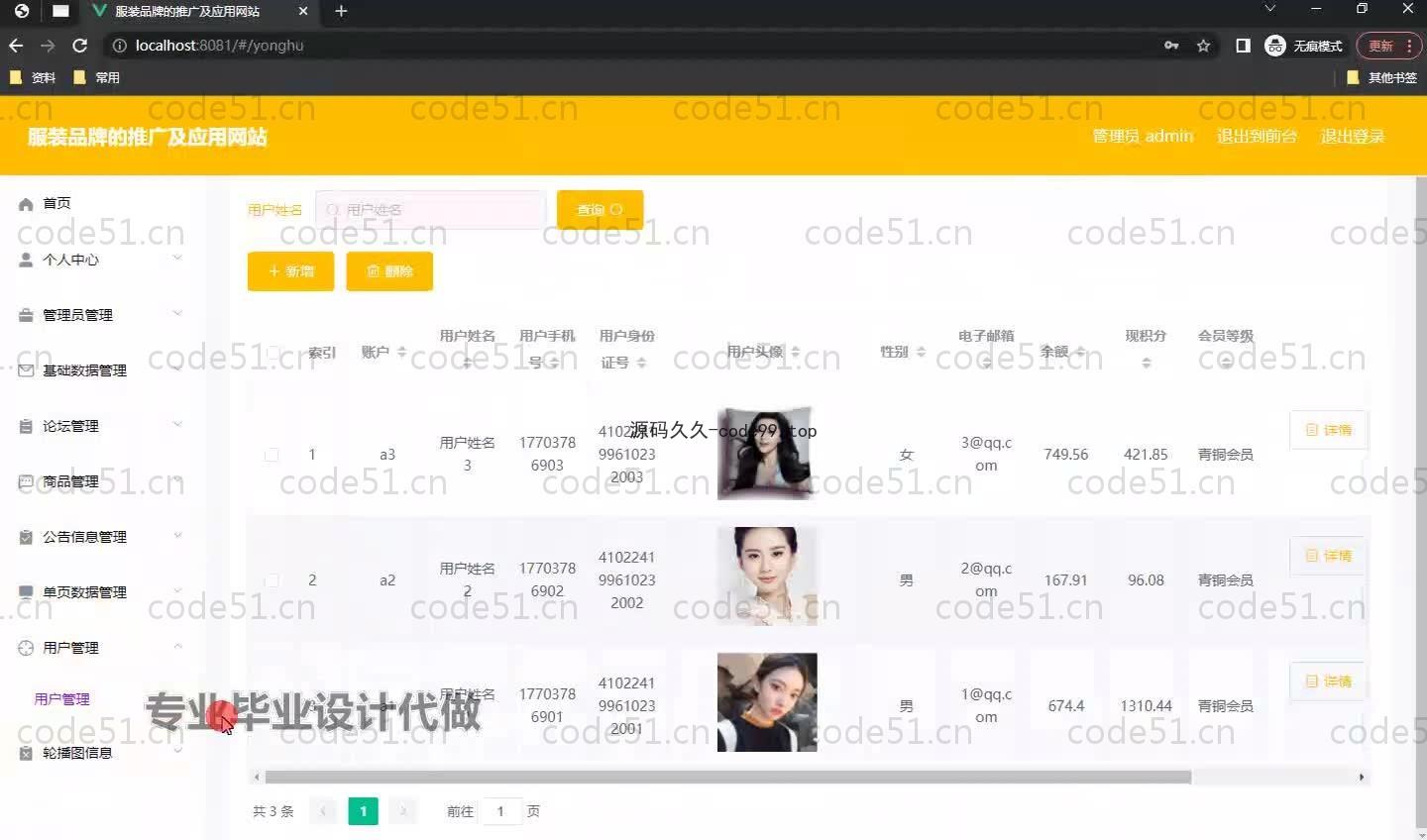This screenshot has height=840, width=1427.
Task: Click the 个人中心 person icon
Action: coord(26,260)
